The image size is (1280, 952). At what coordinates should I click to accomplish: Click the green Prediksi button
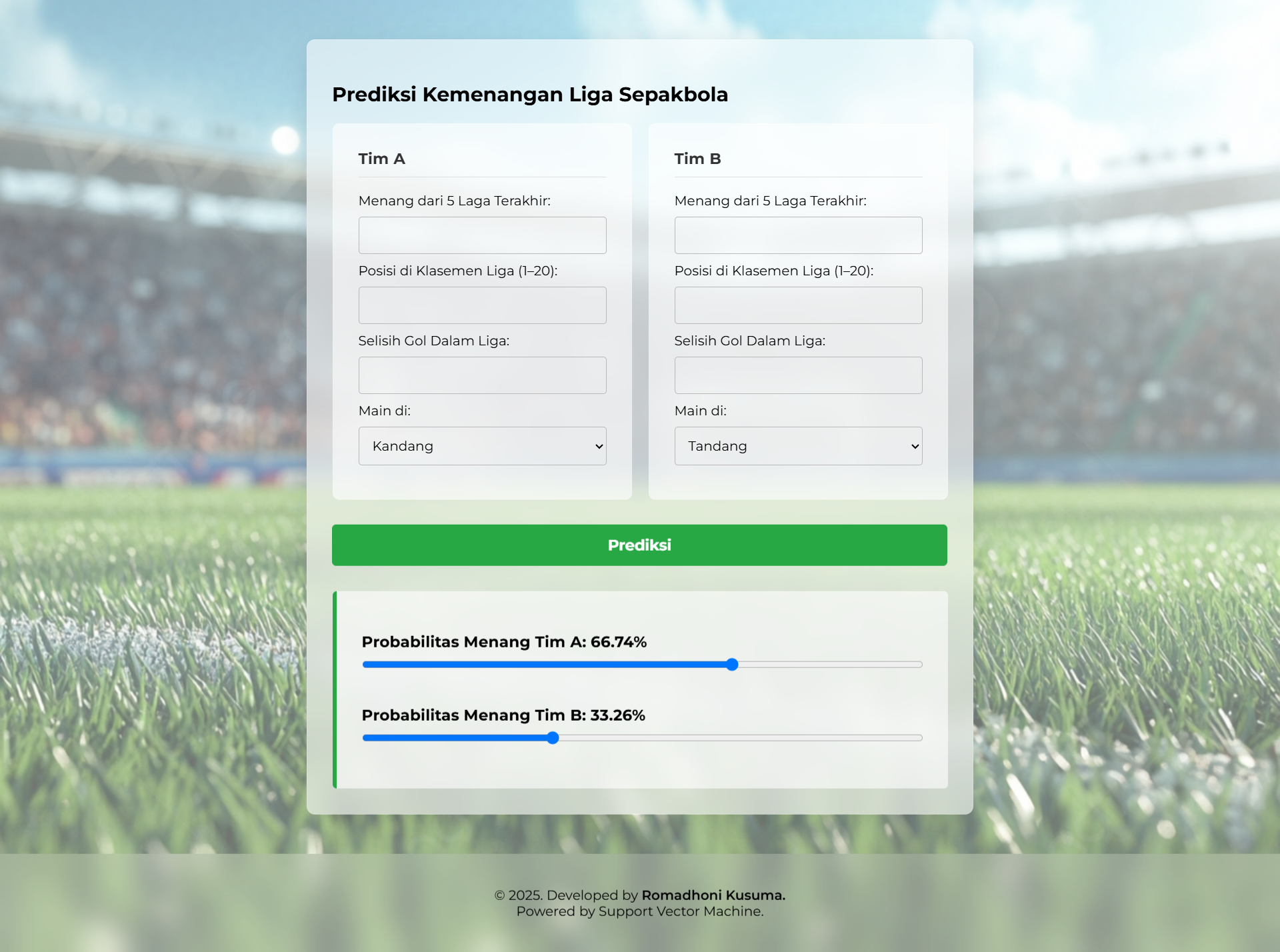click(639, 545)
